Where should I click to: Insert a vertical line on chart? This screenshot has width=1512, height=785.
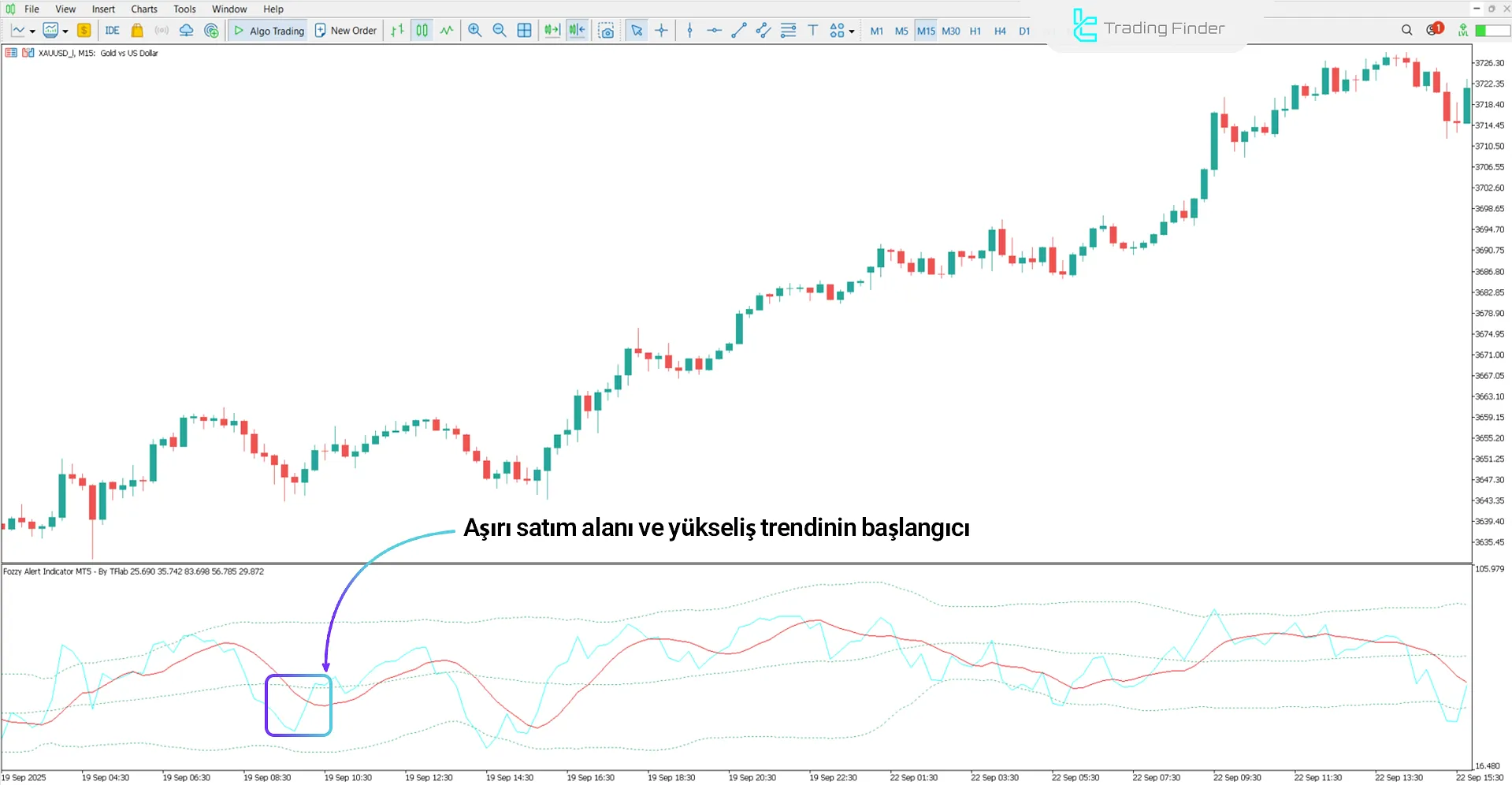pos(689,30)
